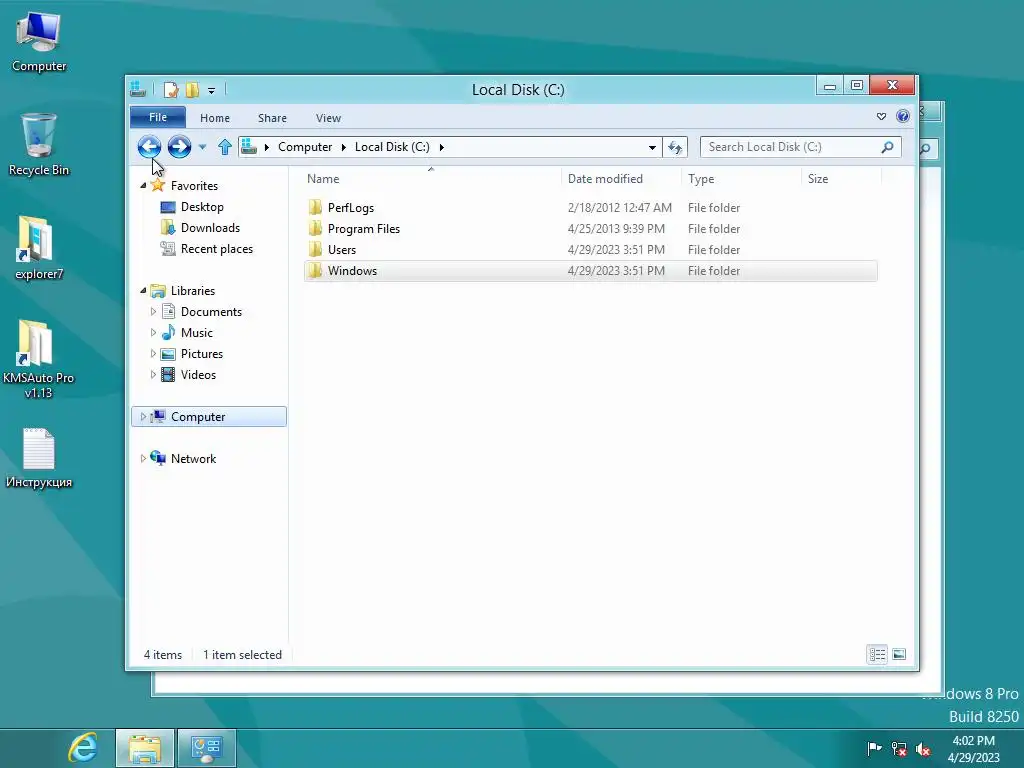Expand the Music library node
This screenshot has height=768, width=1024.
click(x=153, y=332)
